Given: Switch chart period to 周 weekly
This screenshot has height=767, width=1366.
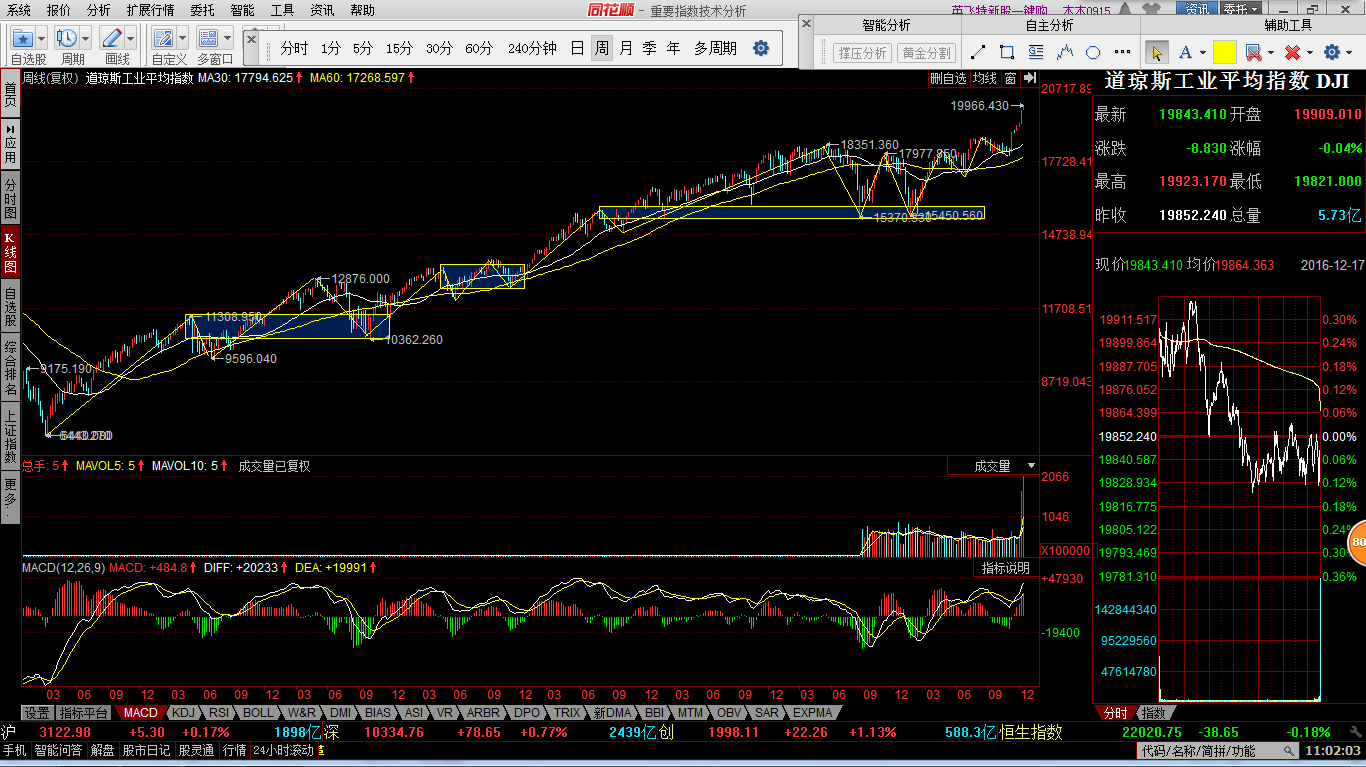Looking at the screenshot, I should [601, 48].
